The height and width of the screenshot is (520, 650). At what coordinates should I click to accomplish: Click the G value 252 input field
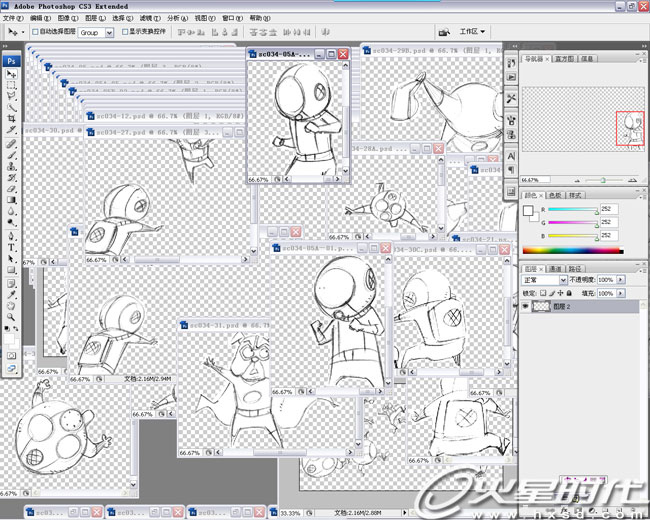pos(609,222)
